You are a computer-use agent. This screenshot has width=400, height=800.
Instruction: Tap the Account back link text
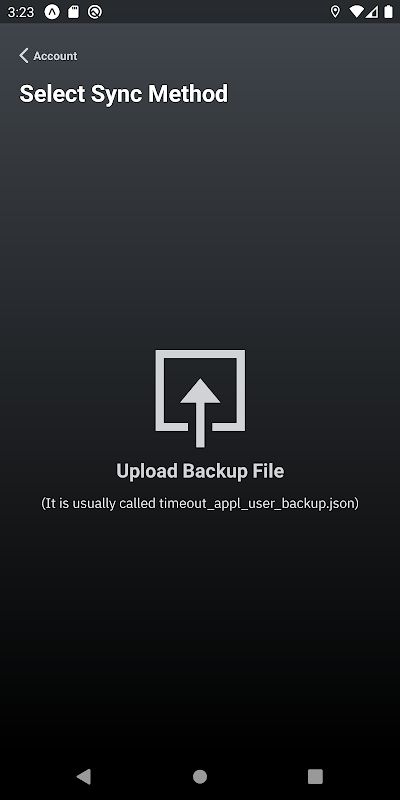[55, 56]
